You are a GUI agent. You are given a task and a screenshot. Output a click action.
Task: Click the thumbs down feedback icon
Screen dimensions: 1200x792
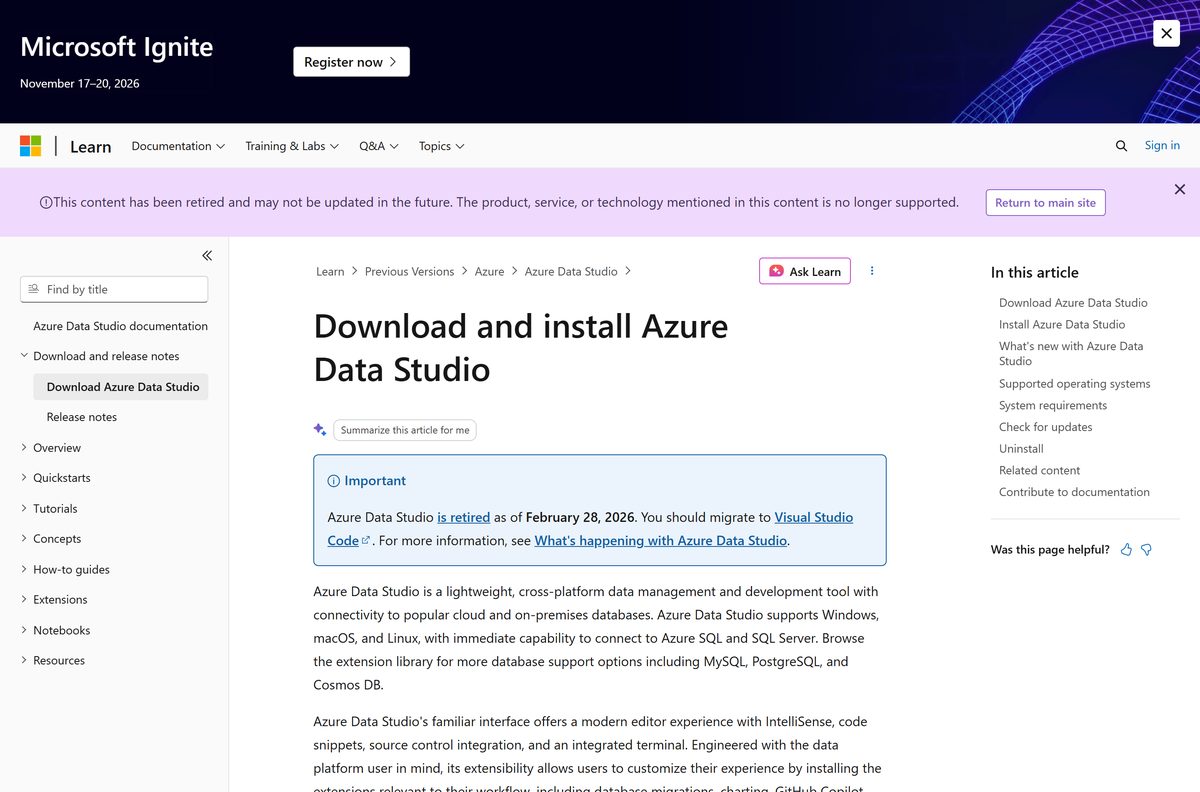pyautogui.click(x=1147, y=550)
